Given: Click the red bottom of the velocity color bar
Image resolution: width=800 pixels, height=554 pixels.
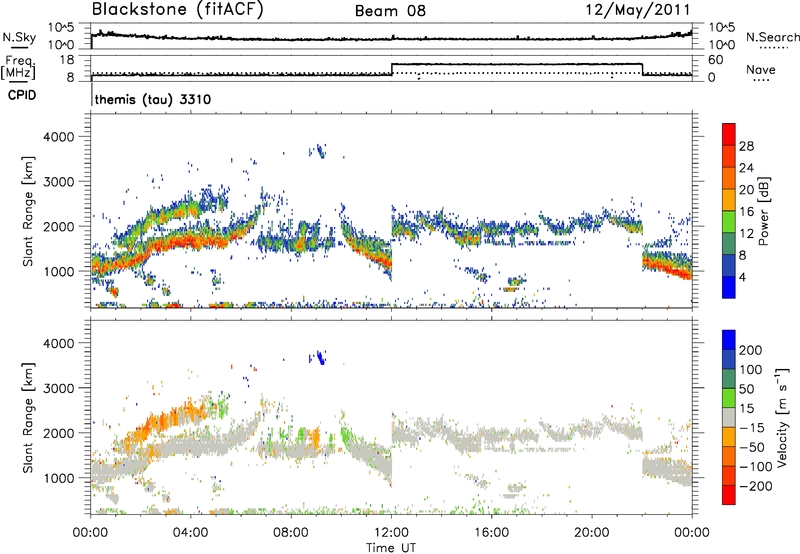Looking at the screenshot, I should (x=729, y=495).
